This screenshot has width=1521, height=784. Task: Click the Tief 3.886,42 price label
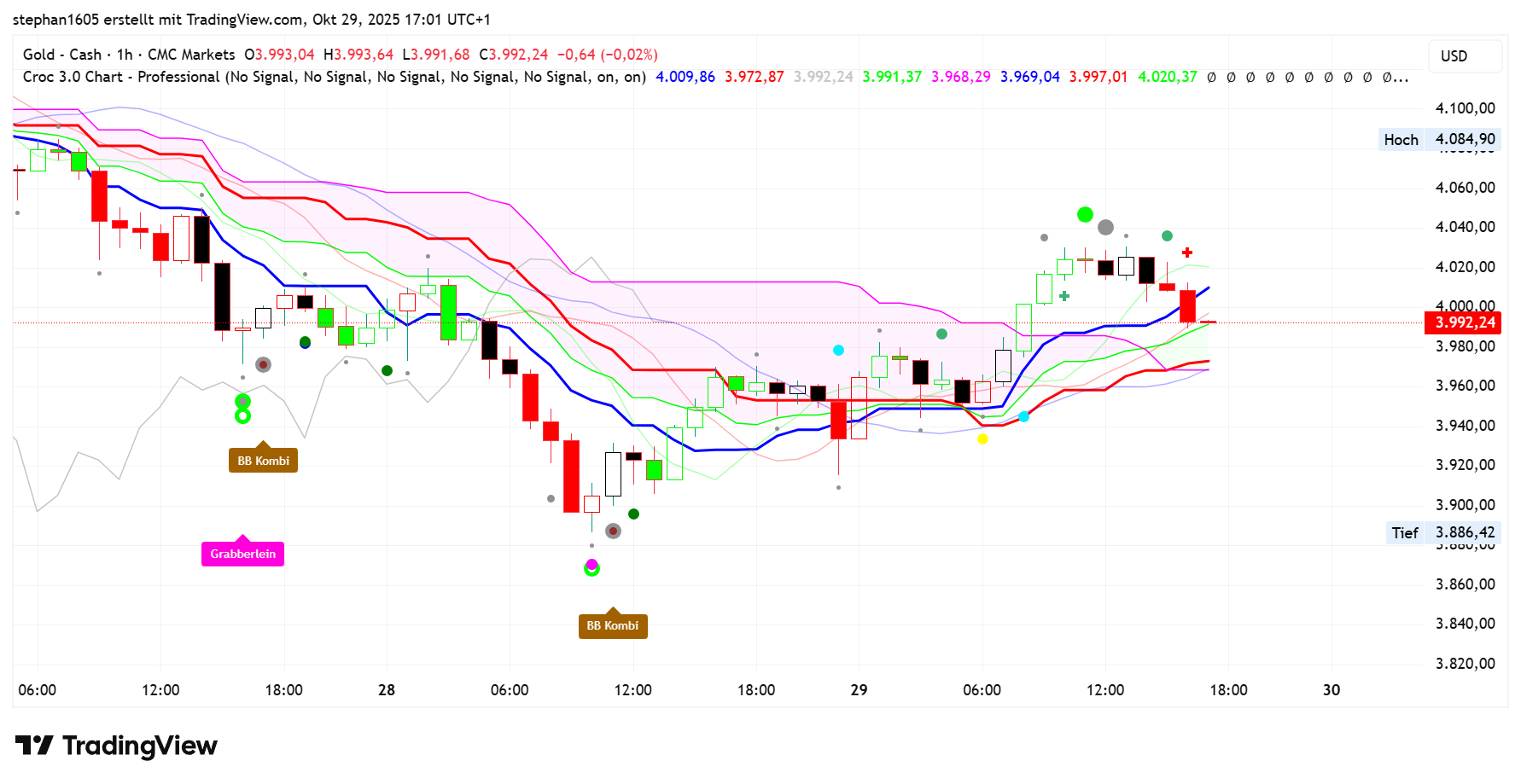pos(1442,532)
